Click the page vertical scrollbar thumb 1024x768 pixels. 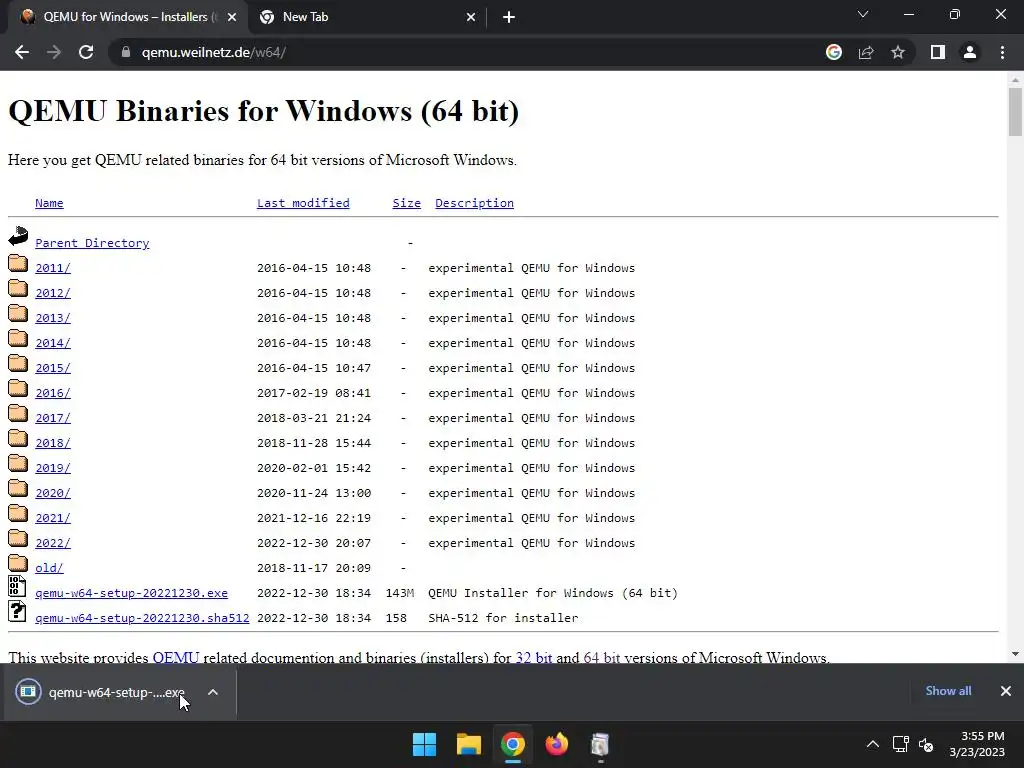pyautogui.click(x=1015, y=112)
